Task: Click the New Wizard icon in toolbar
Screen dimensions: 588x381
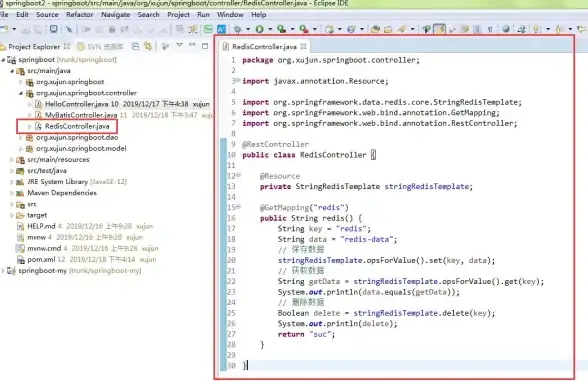Action: point(4,29)
